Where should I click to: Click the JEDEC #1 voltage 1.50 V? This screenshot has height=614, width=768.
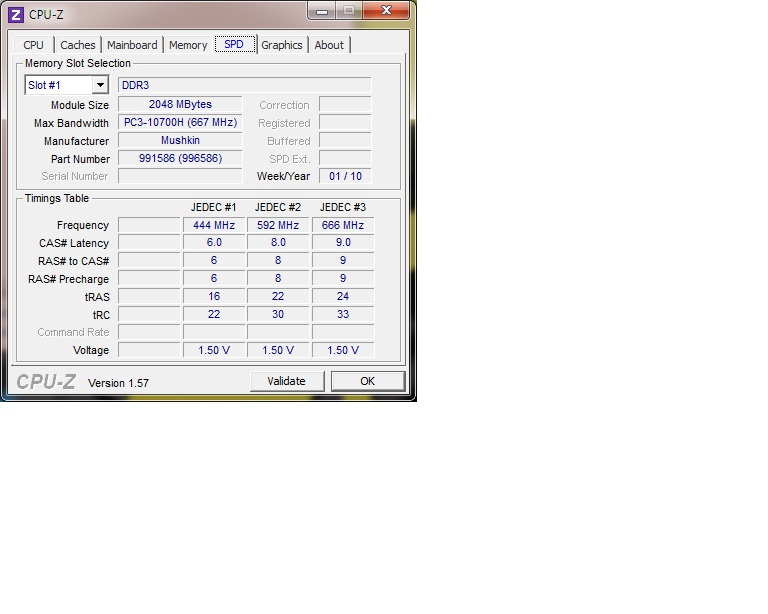[x=214, y=351]
